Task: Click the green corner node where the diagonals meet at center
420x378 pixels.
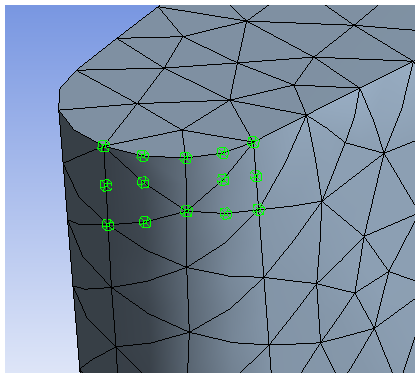Action: (x=187, y=211)
